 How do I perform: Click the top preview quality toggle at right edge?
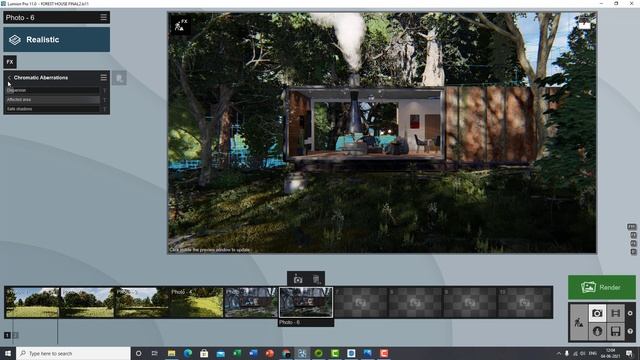tap(631, 227)
